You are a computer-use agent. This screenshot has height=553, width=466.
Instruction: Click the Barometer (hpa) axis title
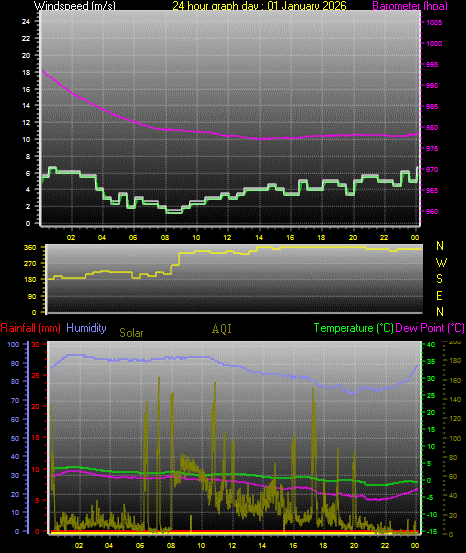(410, 5)
